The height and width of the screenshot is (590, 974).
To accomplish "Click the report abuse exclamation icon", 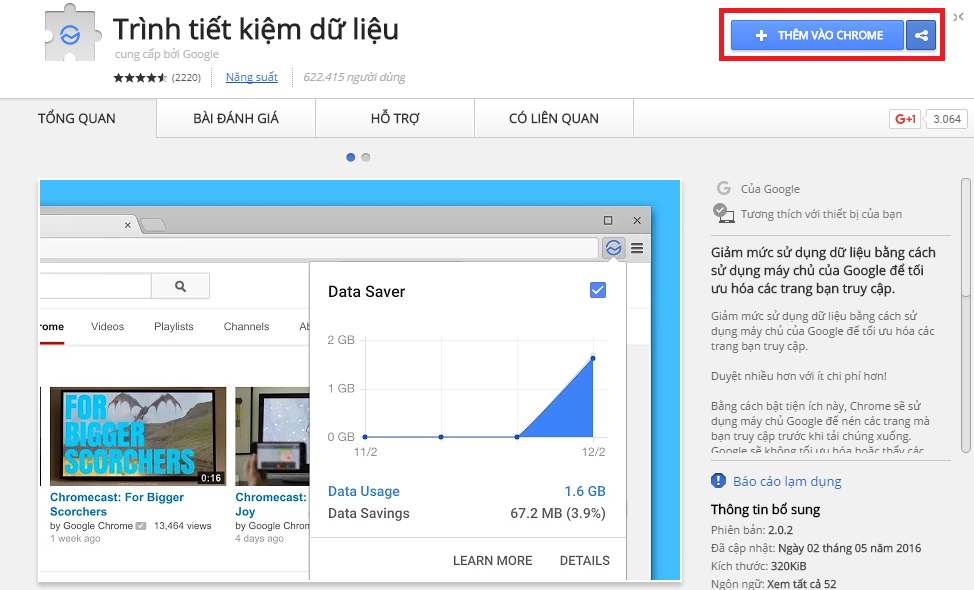I will coord(718,481).
